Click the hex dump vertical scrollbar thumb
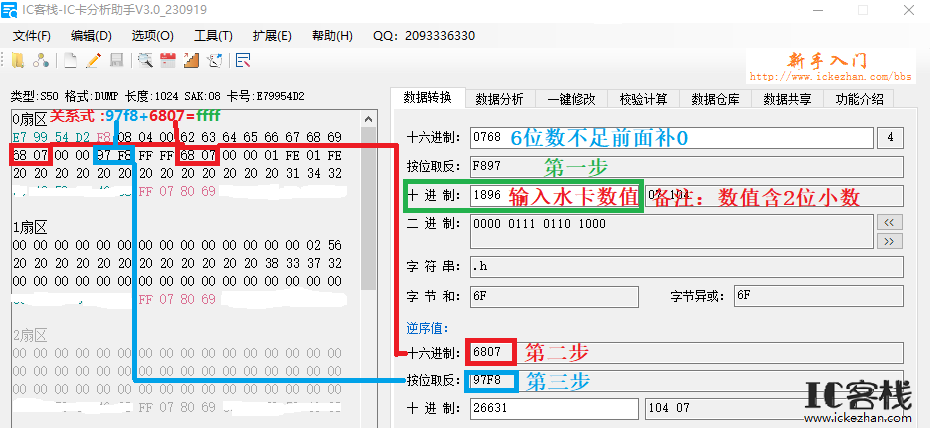This screenshot has height=429, width=930. click(x=369, y=208)
